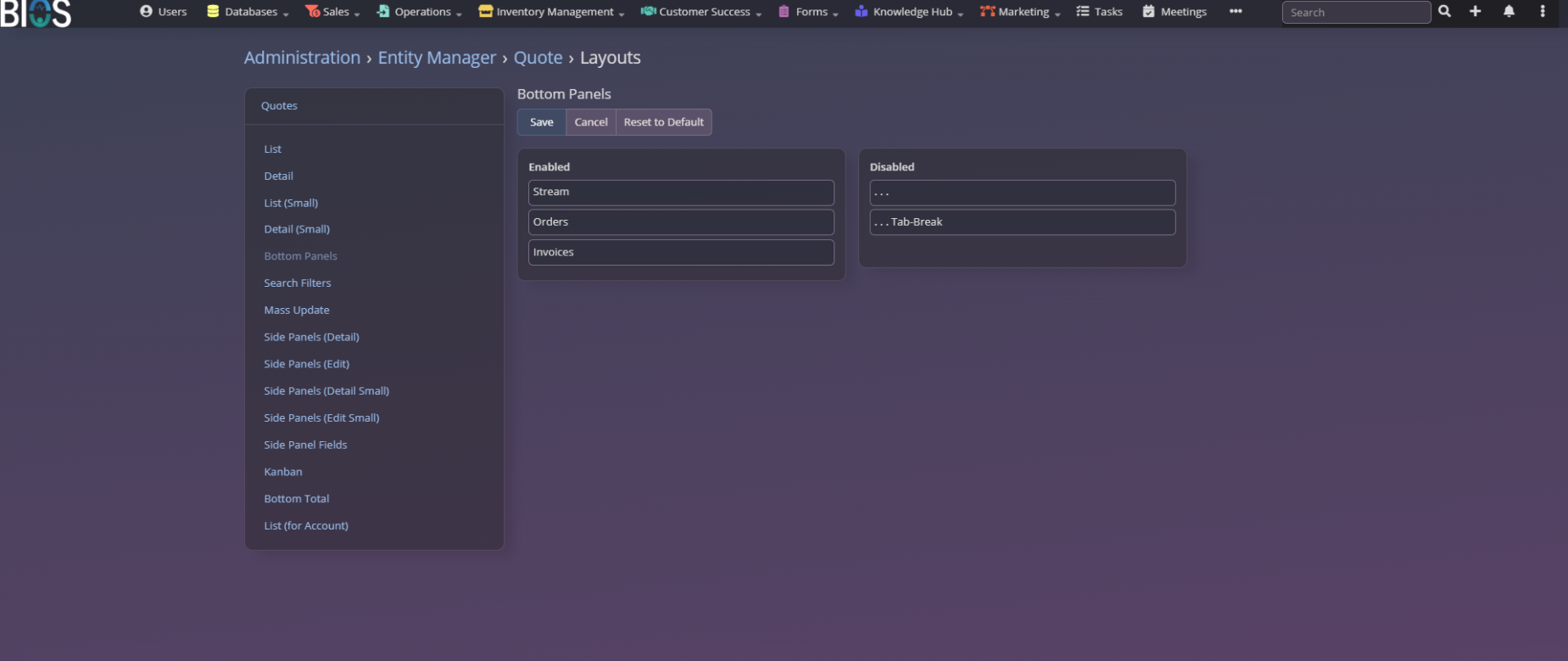
Task: Click the plus quick-create icon
Action: pyautogui.click(x=1476, y=12)
